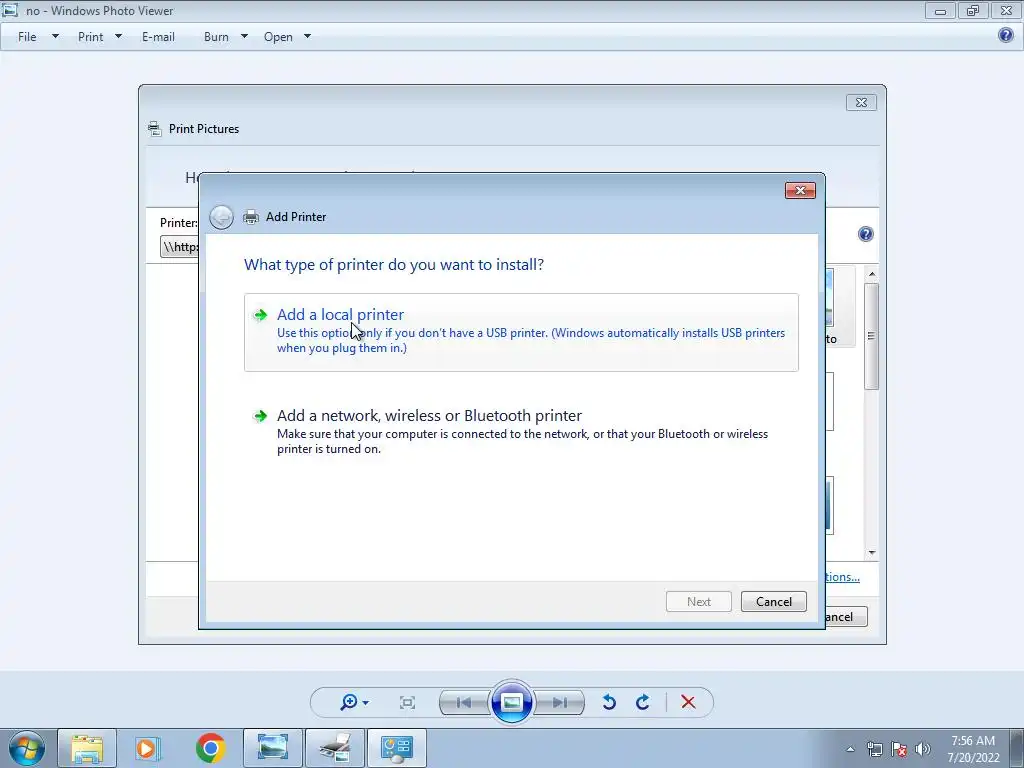
Task: Click the network tray icon
Action: coord(874,749)
